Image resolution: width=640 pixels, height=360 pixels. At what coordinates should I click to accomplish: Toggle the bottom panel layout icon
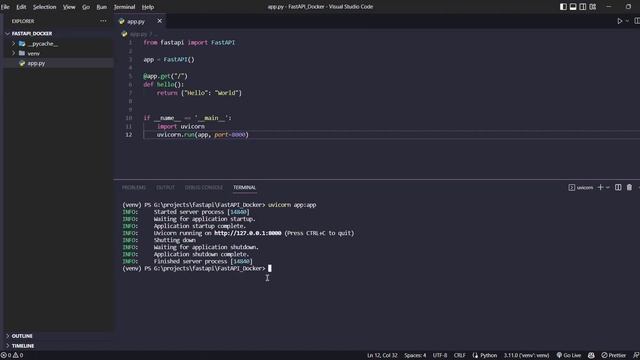tap(573, 7)
